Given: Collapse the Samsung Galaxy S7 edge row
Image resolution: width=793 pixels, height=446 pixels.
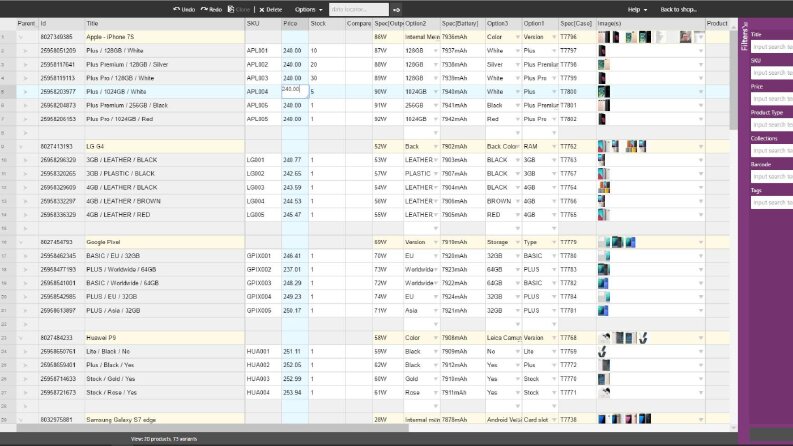Looking at the screenshot, I should pyautogui.click(x=21, y=420).
